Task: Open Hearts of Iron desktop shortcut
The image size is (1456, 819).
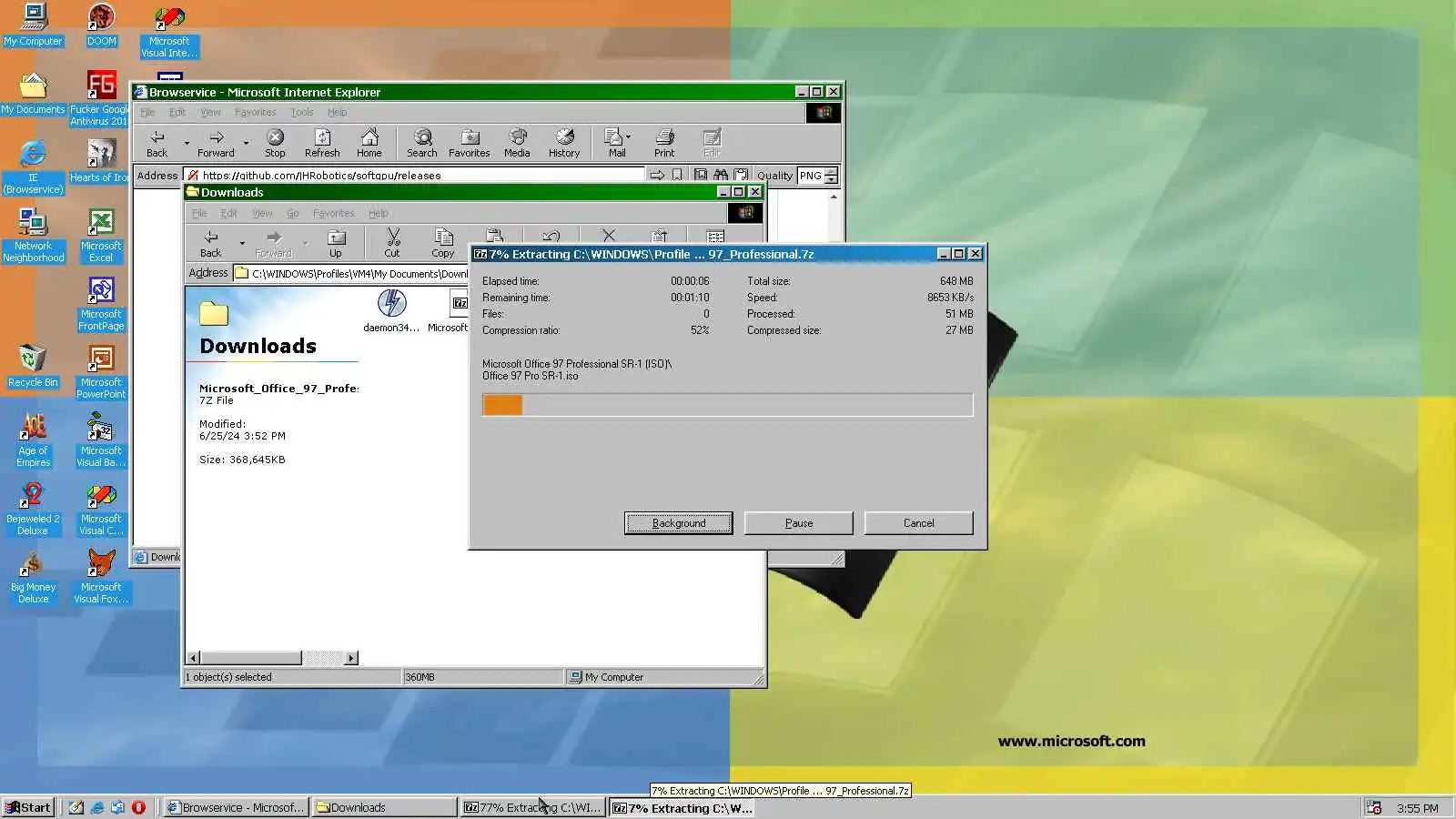Action: click(x=100, y=161)
